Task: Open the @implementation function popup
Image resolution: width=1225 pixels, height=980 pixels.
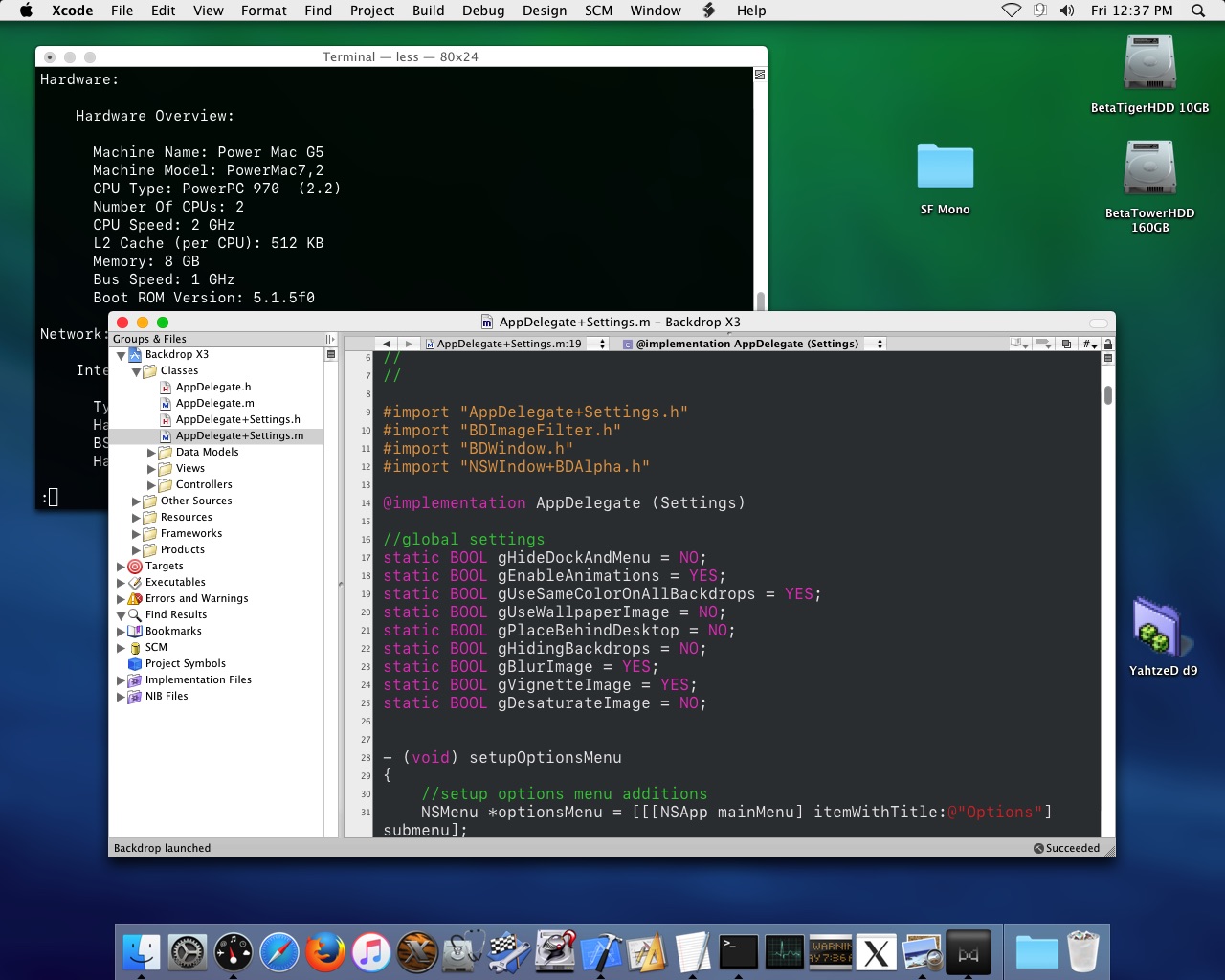Action: click(x=753, y=344)
